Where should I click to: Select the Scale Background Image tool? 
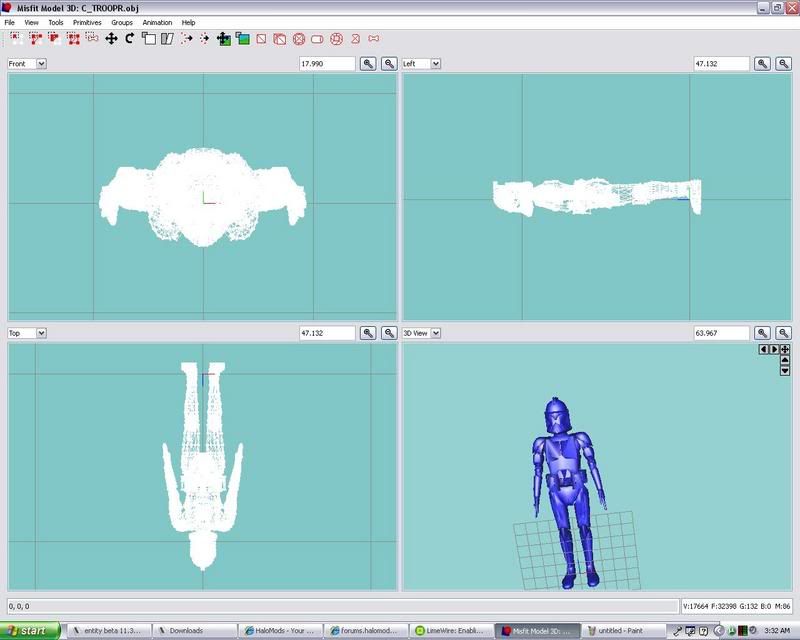pos(242,38)
